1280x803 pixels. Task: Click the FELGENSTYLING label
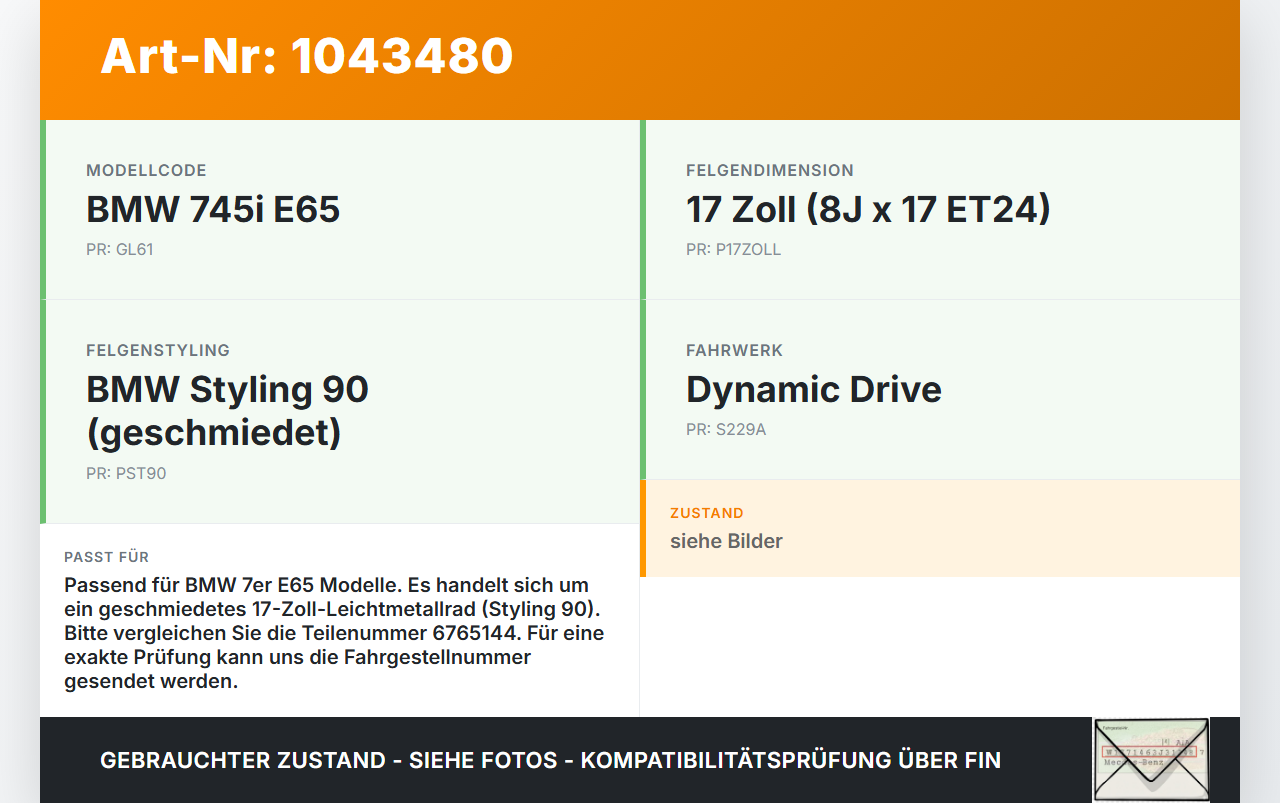click(158, 351)
